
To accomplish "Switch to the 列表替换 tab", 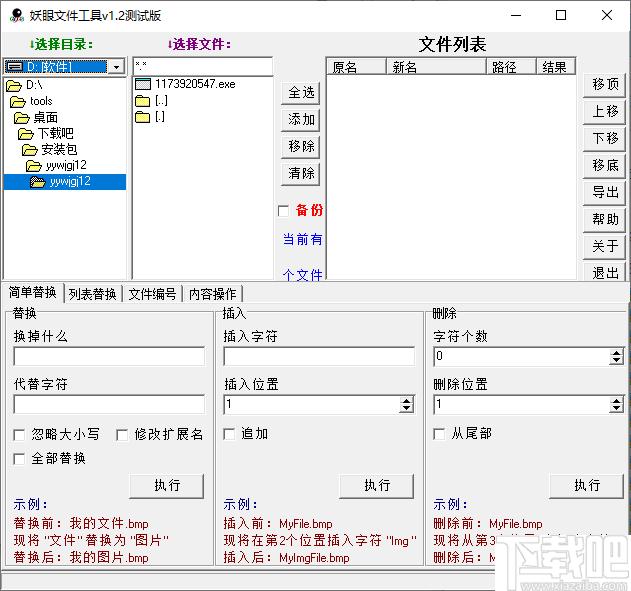I will point(93,294).
